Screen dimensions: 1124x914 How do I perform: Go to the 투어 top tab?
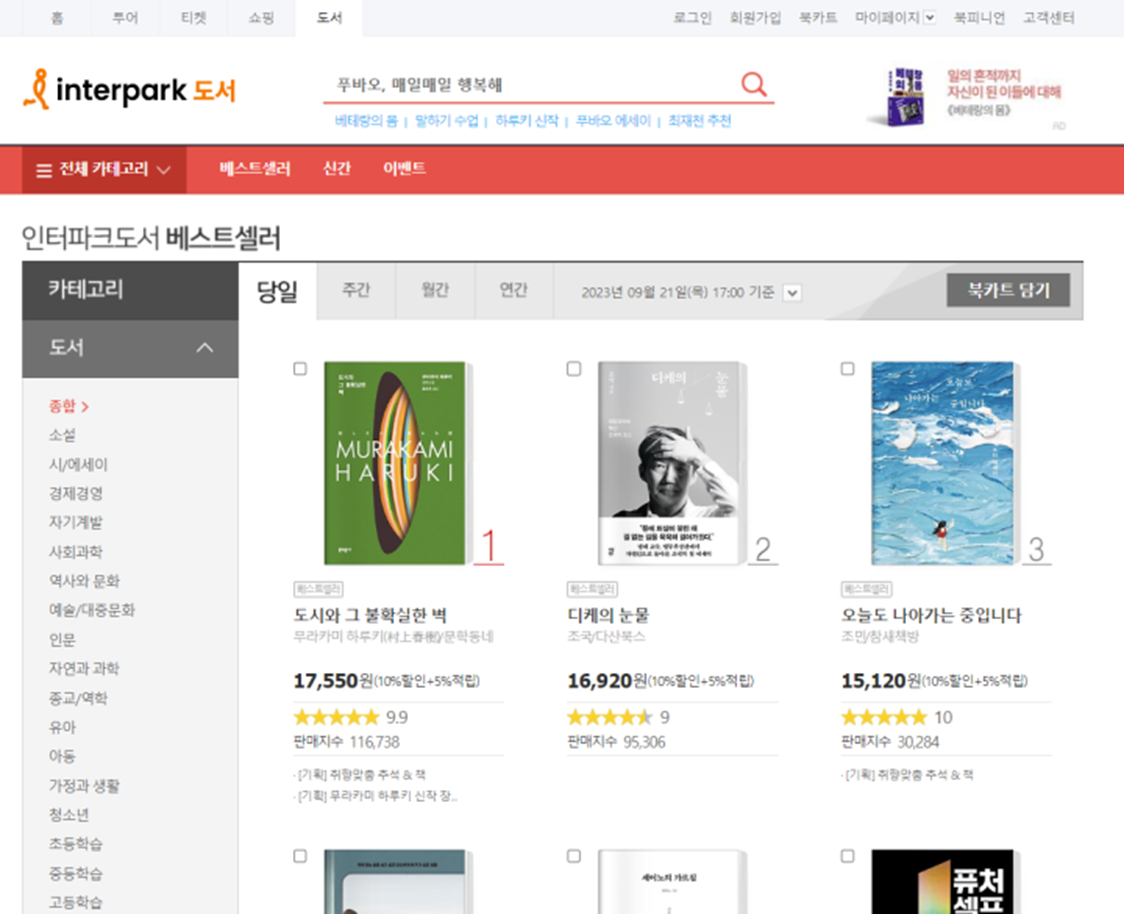coord(125,18)
